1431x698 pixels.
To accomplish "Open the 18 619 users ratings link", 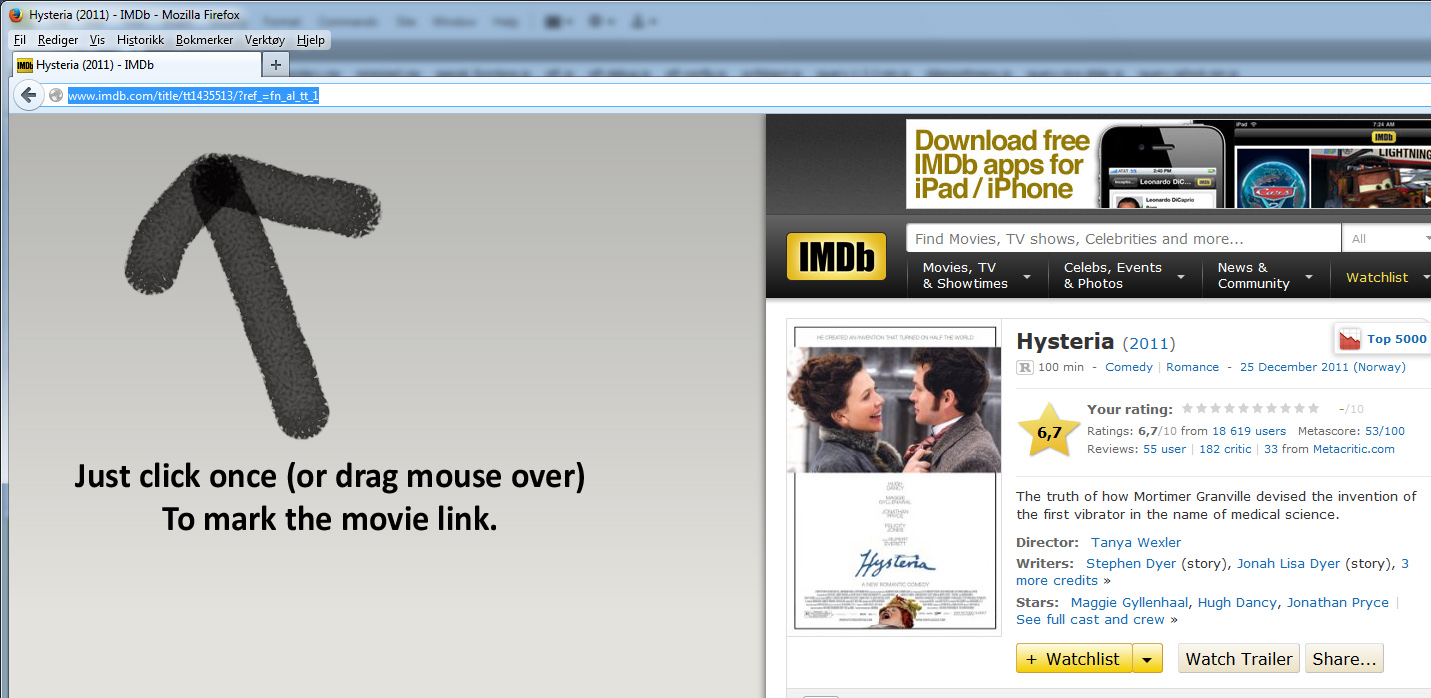I will point(1249,431).
